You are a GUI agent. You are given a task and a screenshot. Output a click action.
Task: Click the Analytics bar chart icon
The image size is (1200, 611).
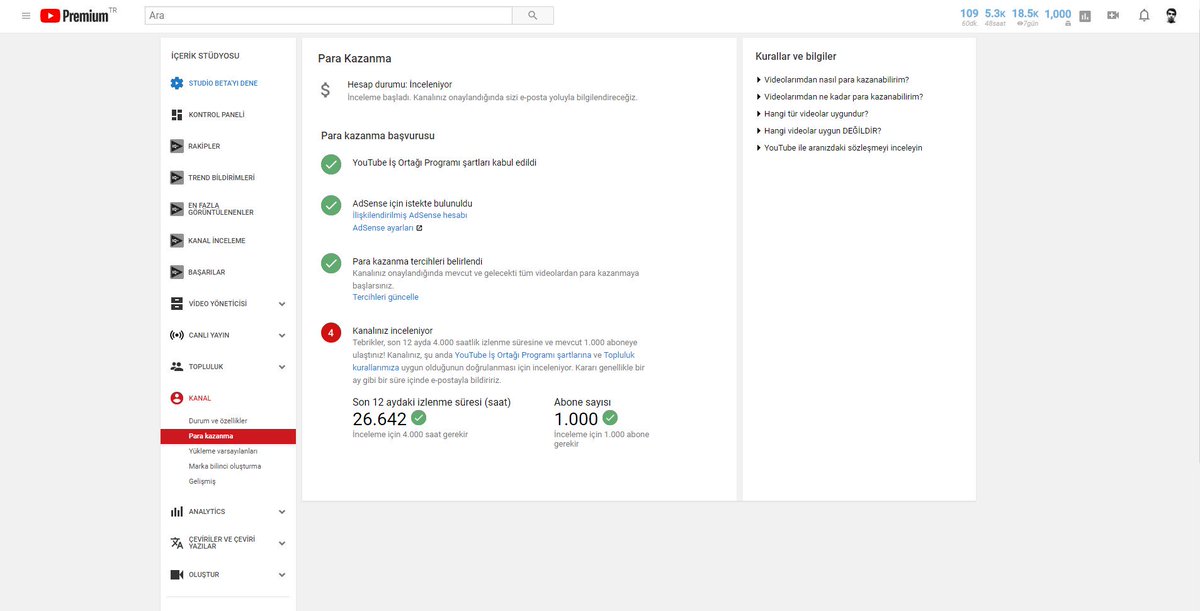pos(177,512)
